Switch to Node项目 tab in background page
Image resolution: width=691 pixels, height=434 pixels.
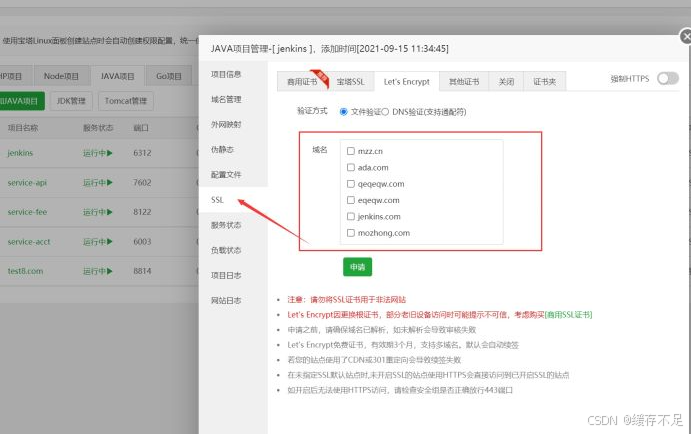tap(61, 76)
